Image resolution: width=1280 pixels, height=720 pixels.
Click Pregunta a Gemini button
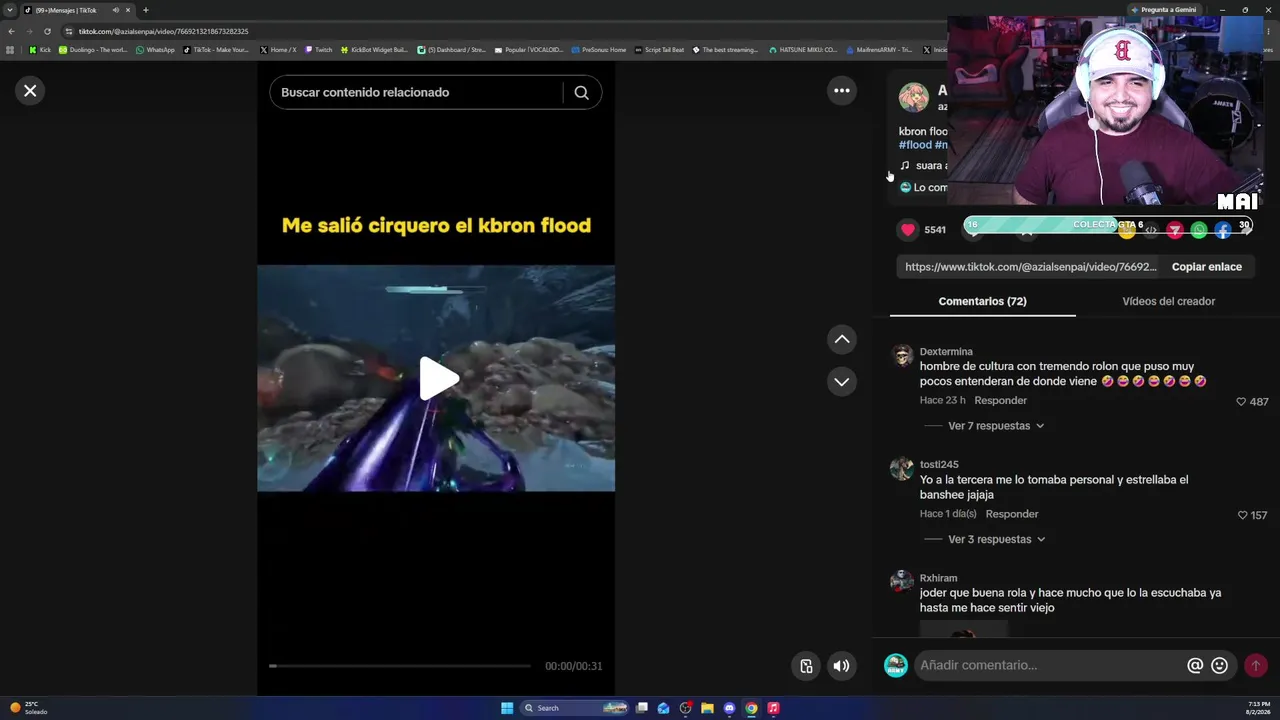[1163, 10]
